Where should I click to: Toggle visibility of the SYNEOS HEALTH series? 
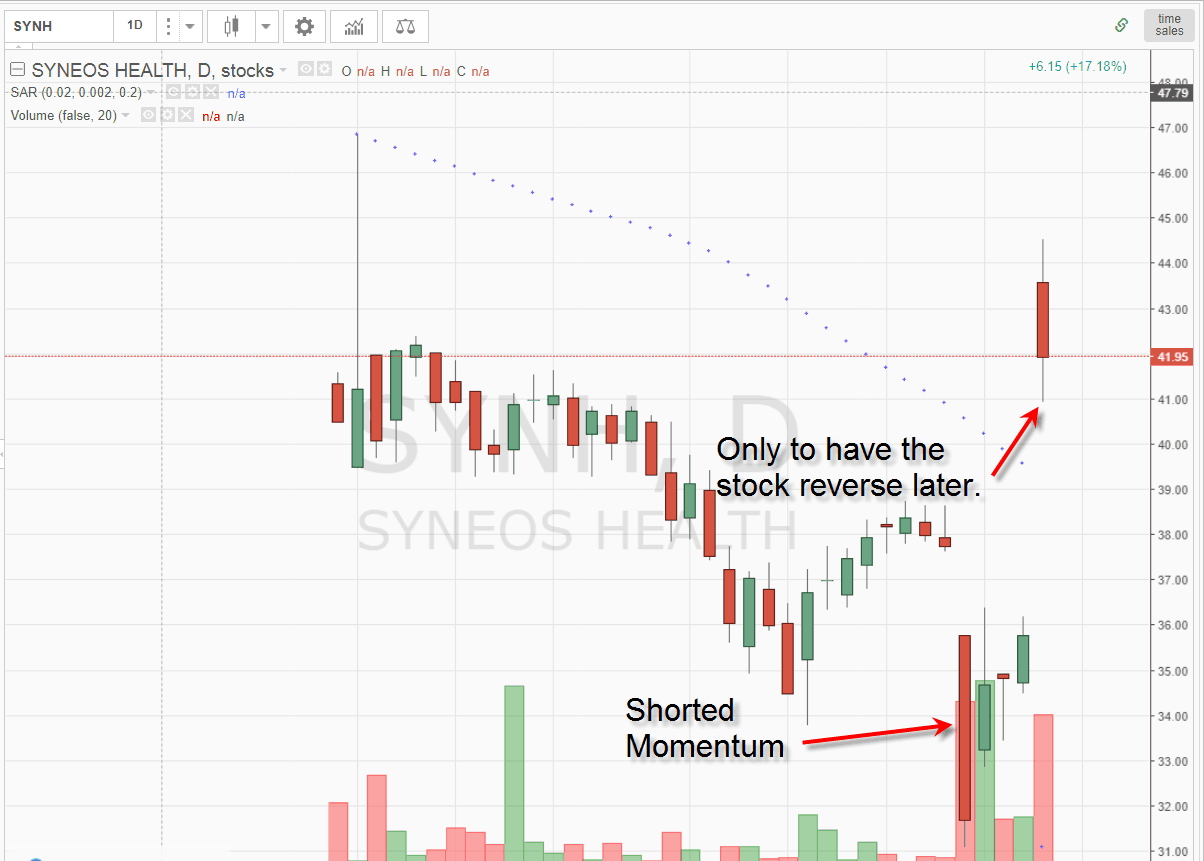(305, 69)
